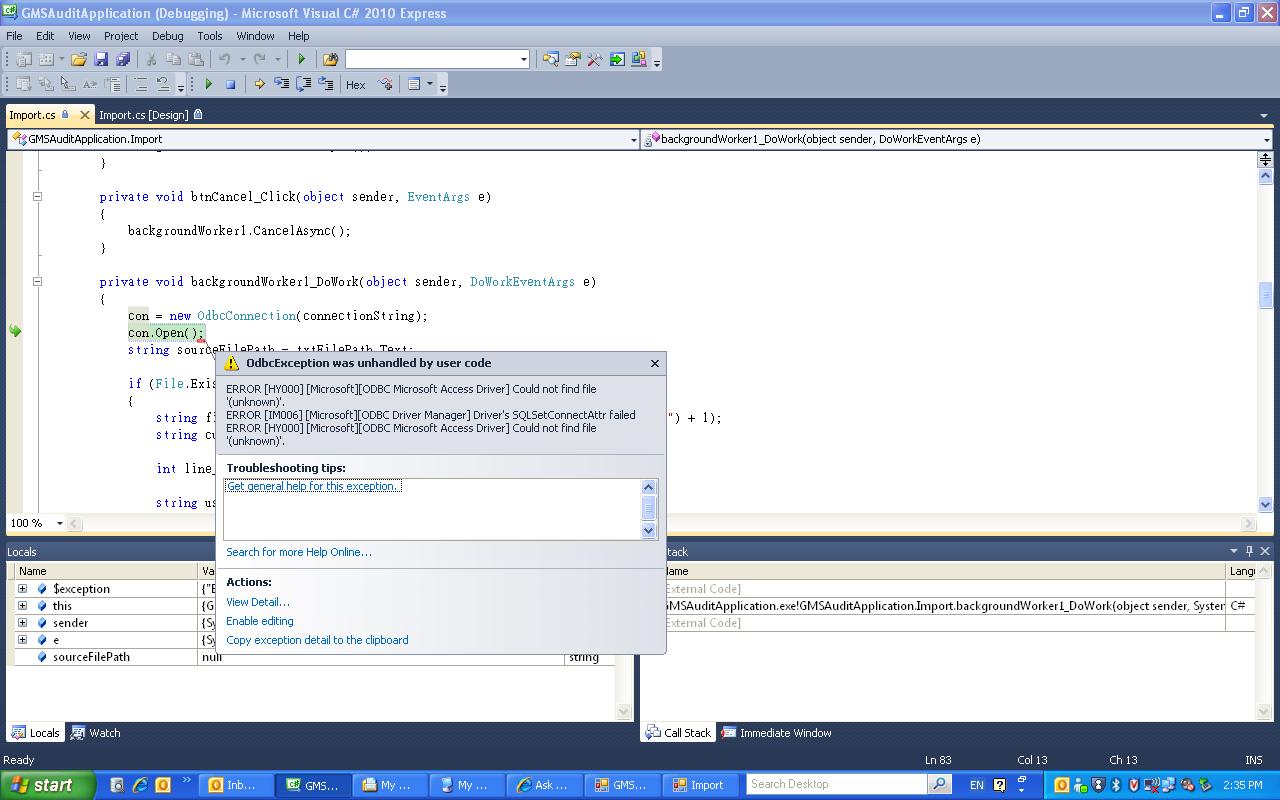Click the Name column header in Locals
Viewport: 1280px width, 800px height.
coord(106,571)
